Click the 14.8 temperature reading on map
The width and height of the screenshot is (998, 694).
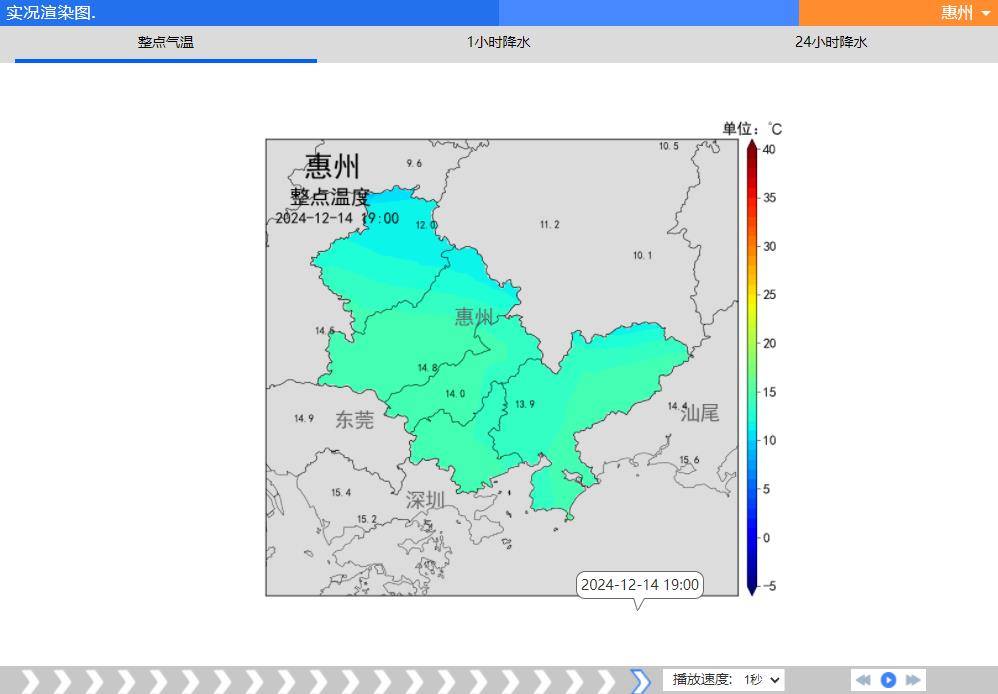point(427,368)
